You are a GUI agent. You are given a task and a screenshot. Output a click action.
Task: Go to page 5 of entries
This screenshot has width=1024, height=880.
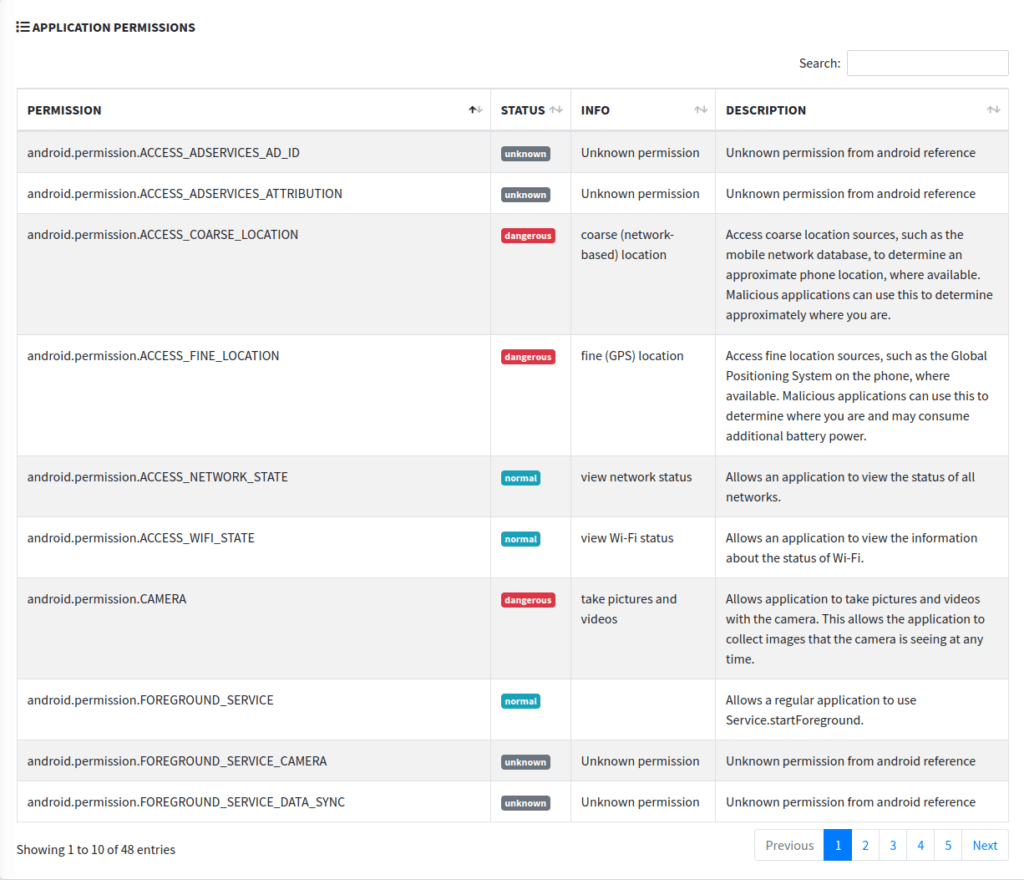(948, 845)
